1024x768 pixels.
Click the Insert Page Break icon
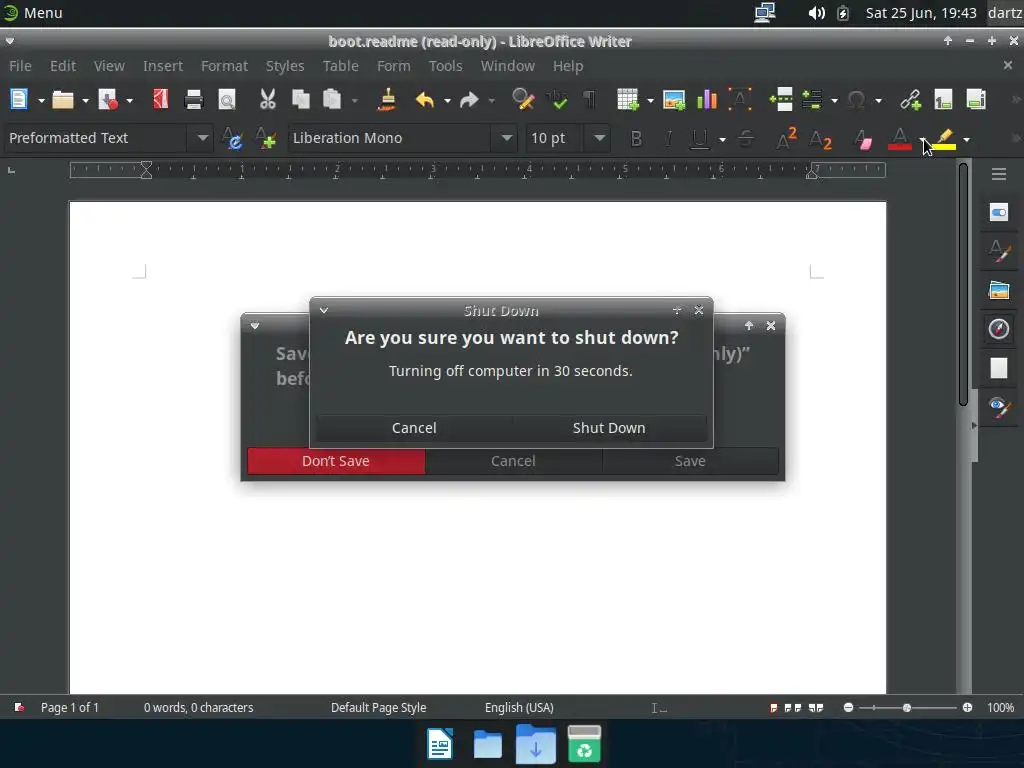click(781, 100)
